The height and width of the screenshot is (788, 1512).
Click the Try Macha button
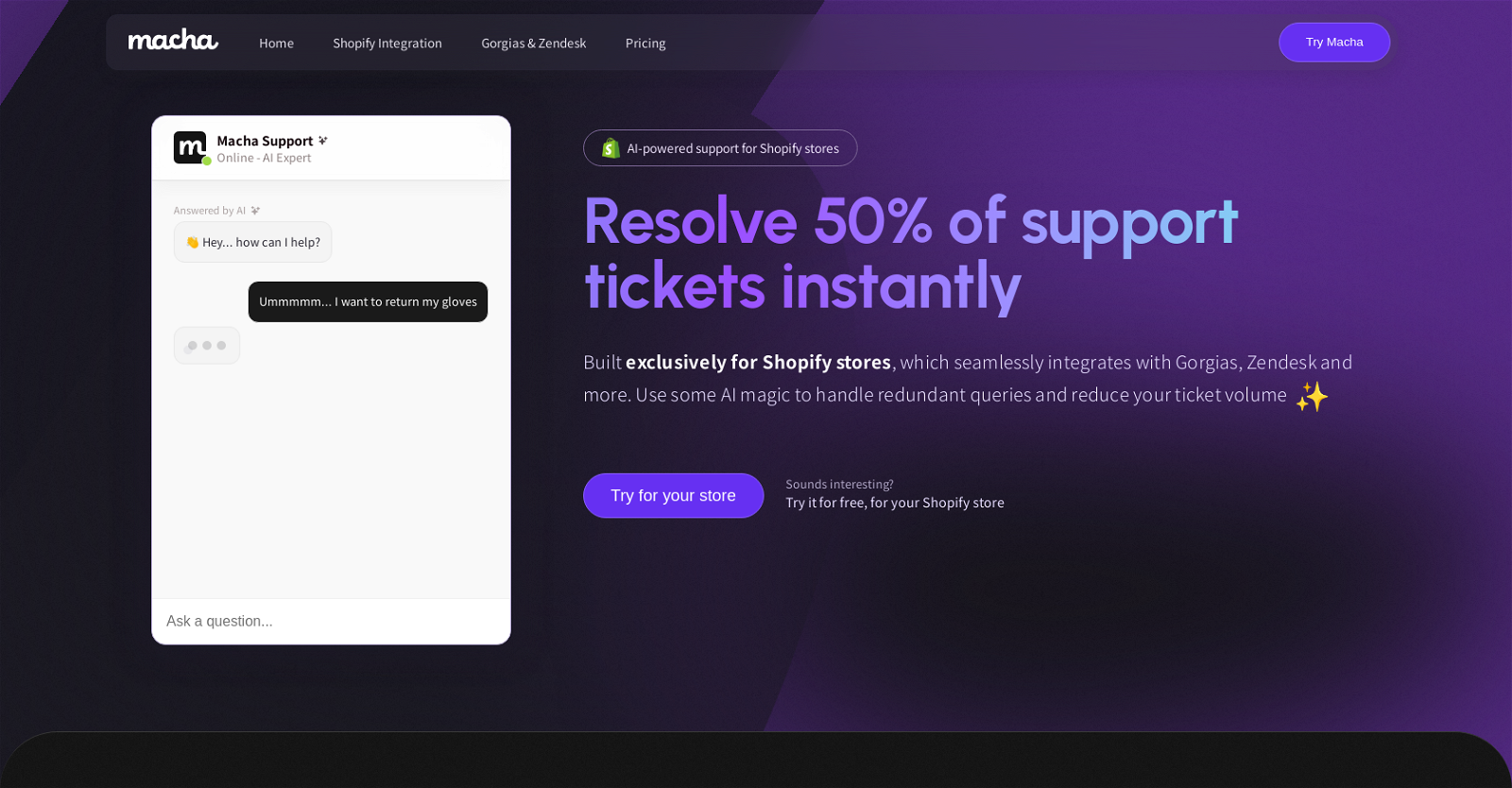point(1334,43)
